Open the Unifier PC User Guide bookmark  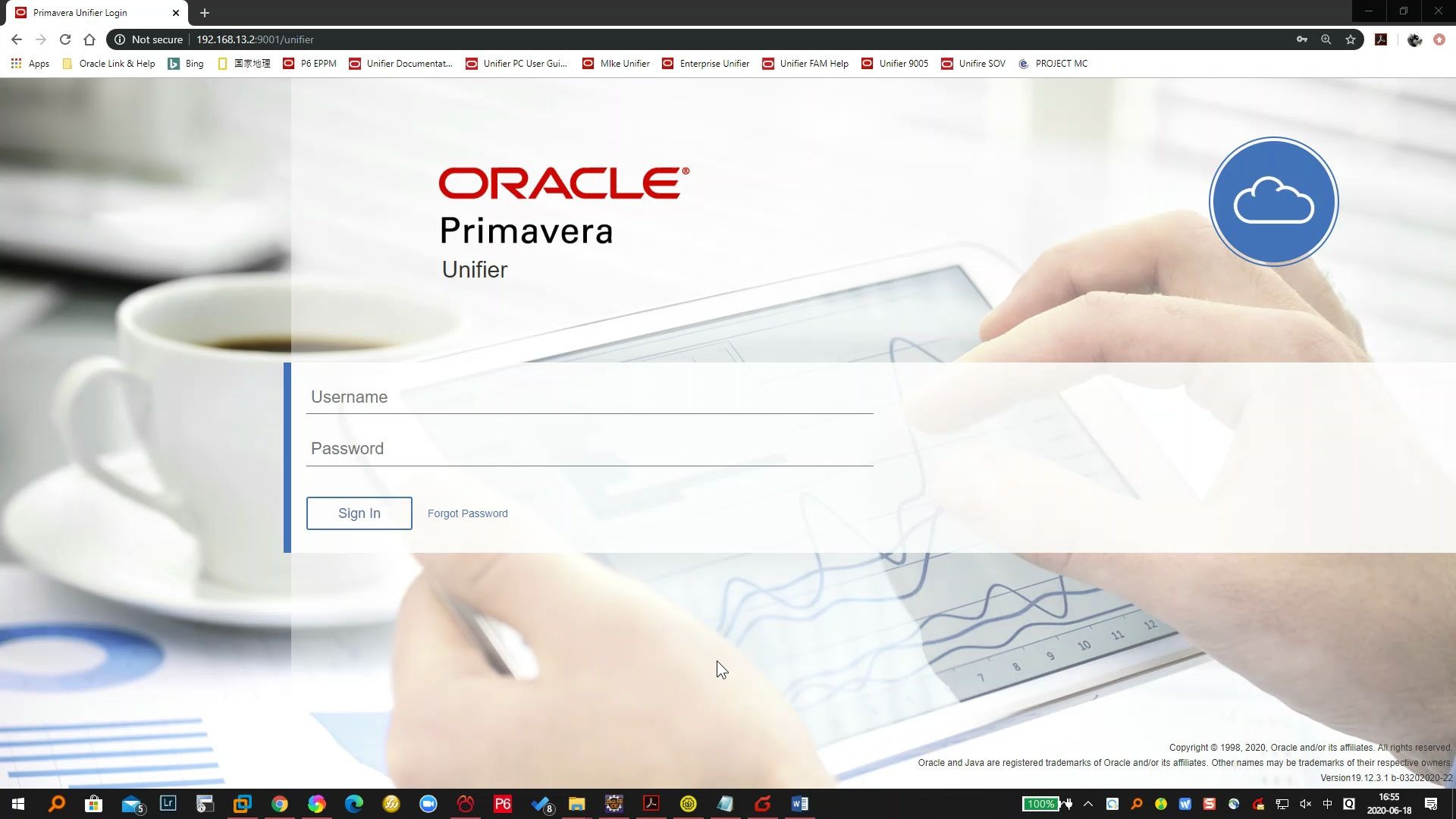pyautogui.click(x=516, y=64)
